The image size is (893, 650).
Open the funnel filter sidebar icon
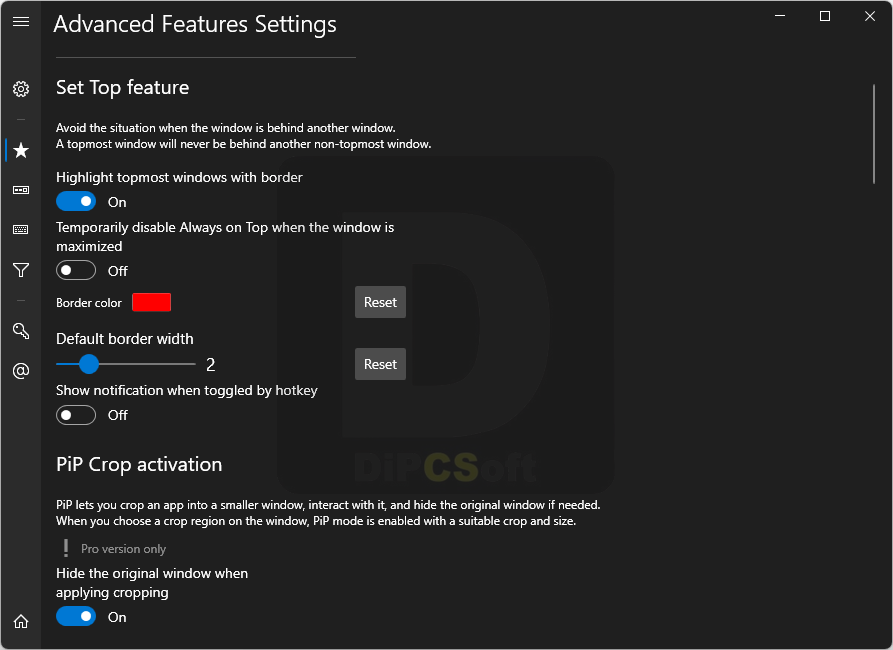pyautogui.click(x=21, y=270)
